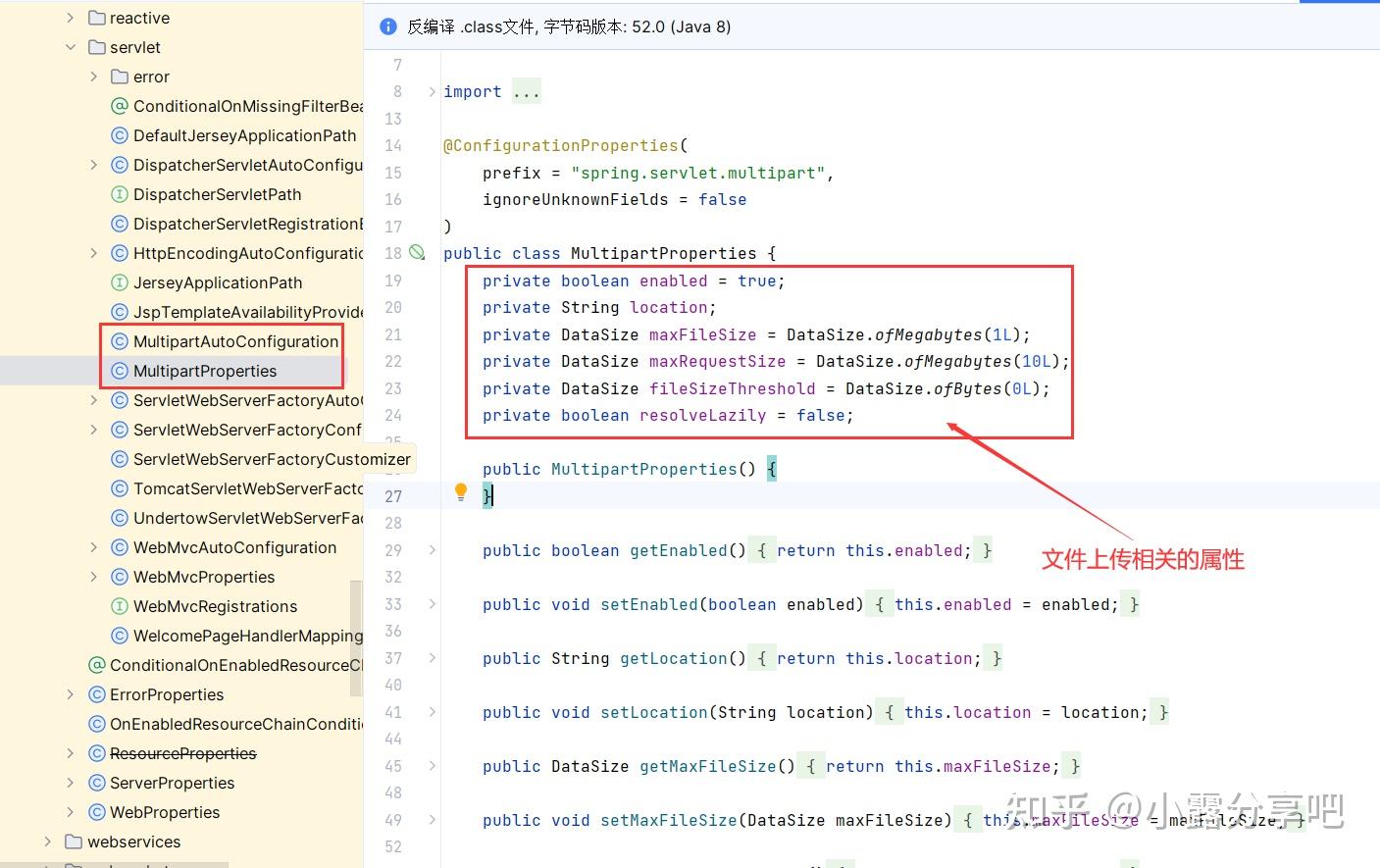Click the annotation icon beside ConditionalOnMissingFilterBean
Viewport: 1380px width, 868px height.
click(118, 106)
